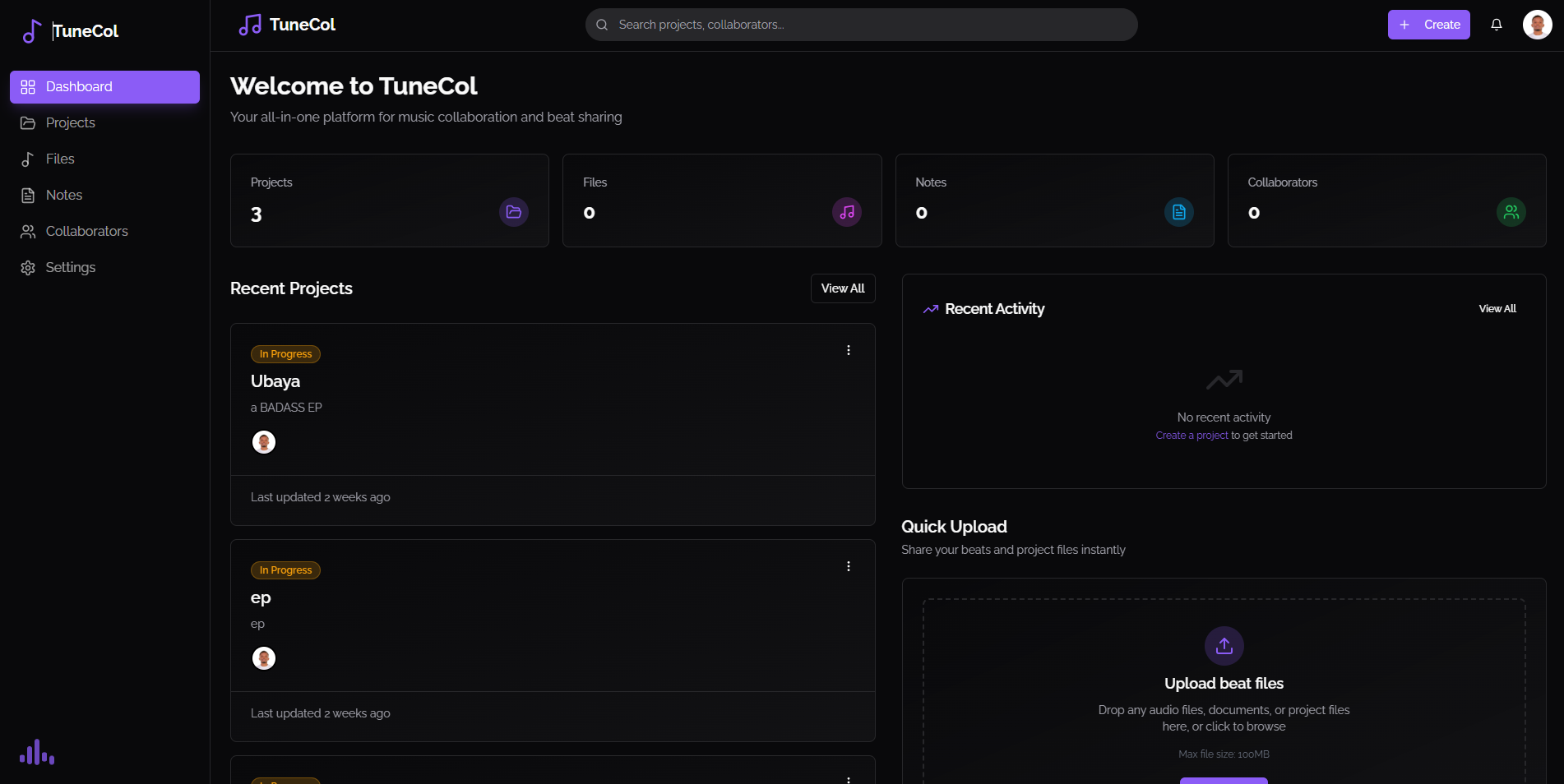This screenshot has height=784, width=1564.
Task: Go to Collaborators in the sidebar
Action: [x=86, y=231]
